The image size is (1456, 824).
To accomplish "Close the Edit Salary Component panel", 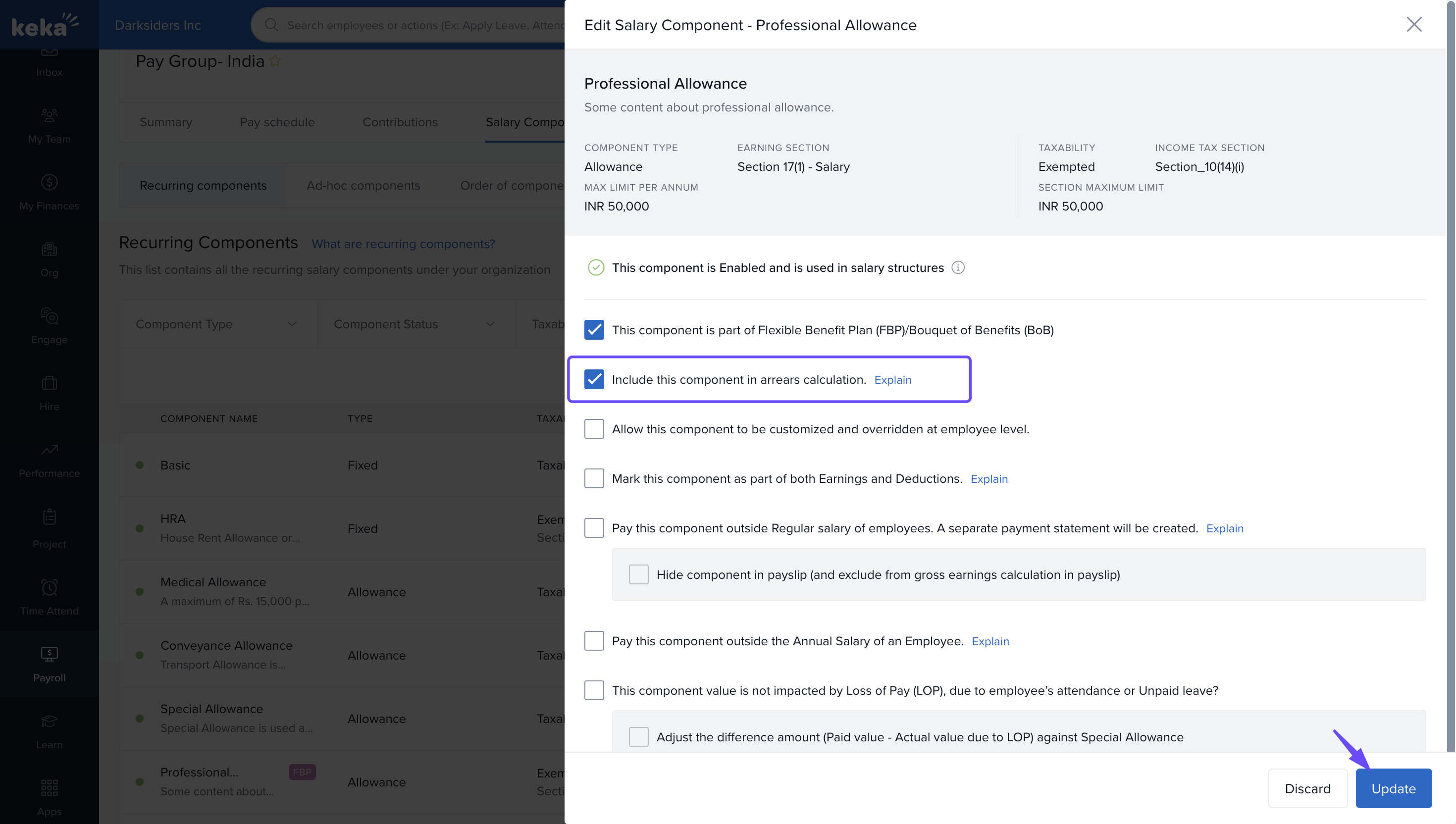I will [1413, 24].
